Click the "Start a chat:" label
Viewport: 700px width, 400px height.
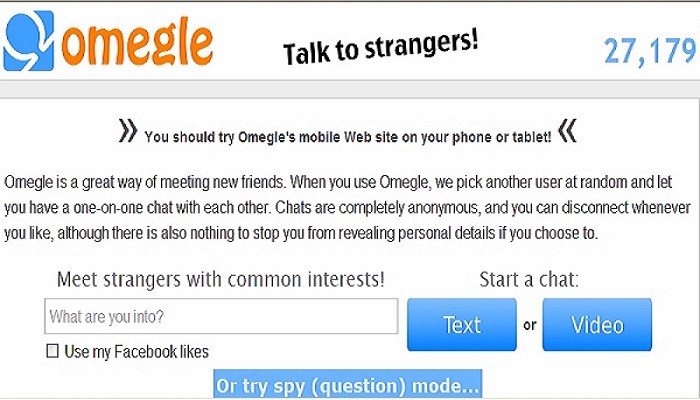(x=529, y=279)
